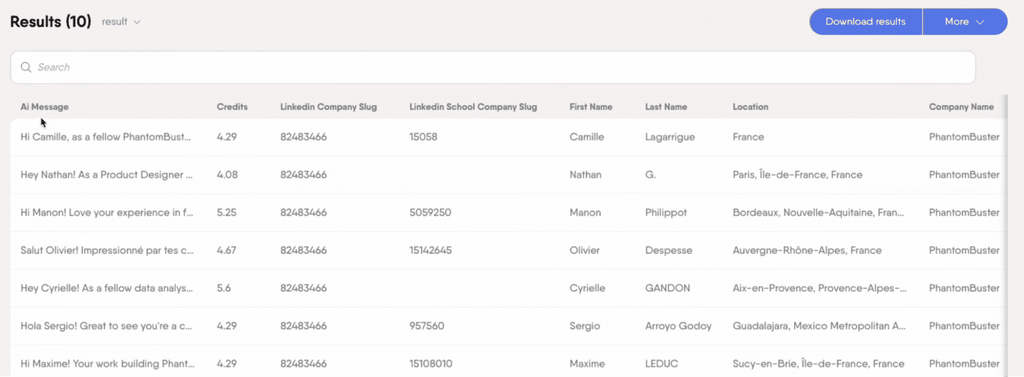Open Manon Philippot's AI message cell
Viewport: 1024px width, 377px height.
(x=107, y=213)
